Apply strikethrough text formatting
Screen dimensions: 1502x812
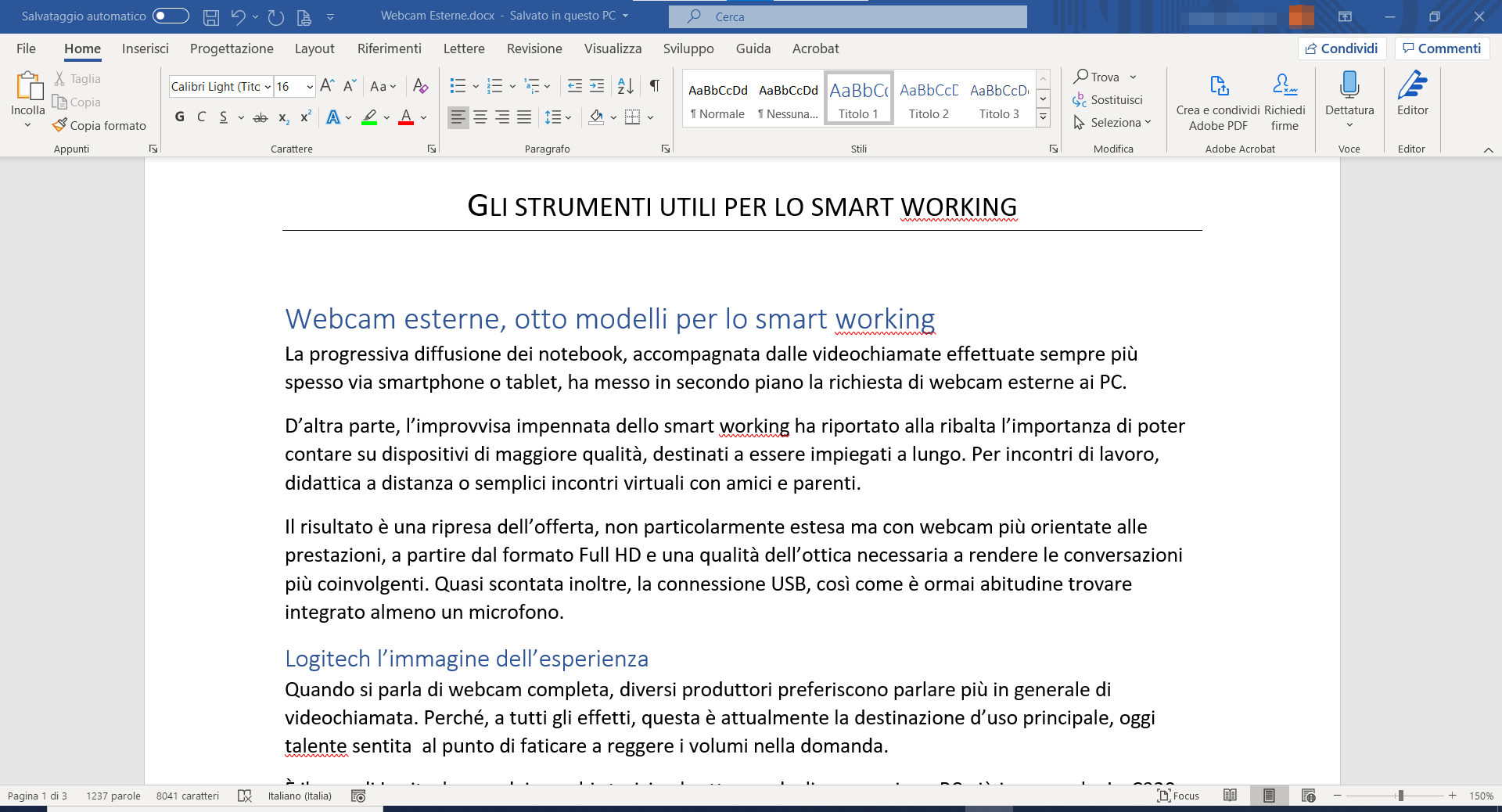click(261, 117)
